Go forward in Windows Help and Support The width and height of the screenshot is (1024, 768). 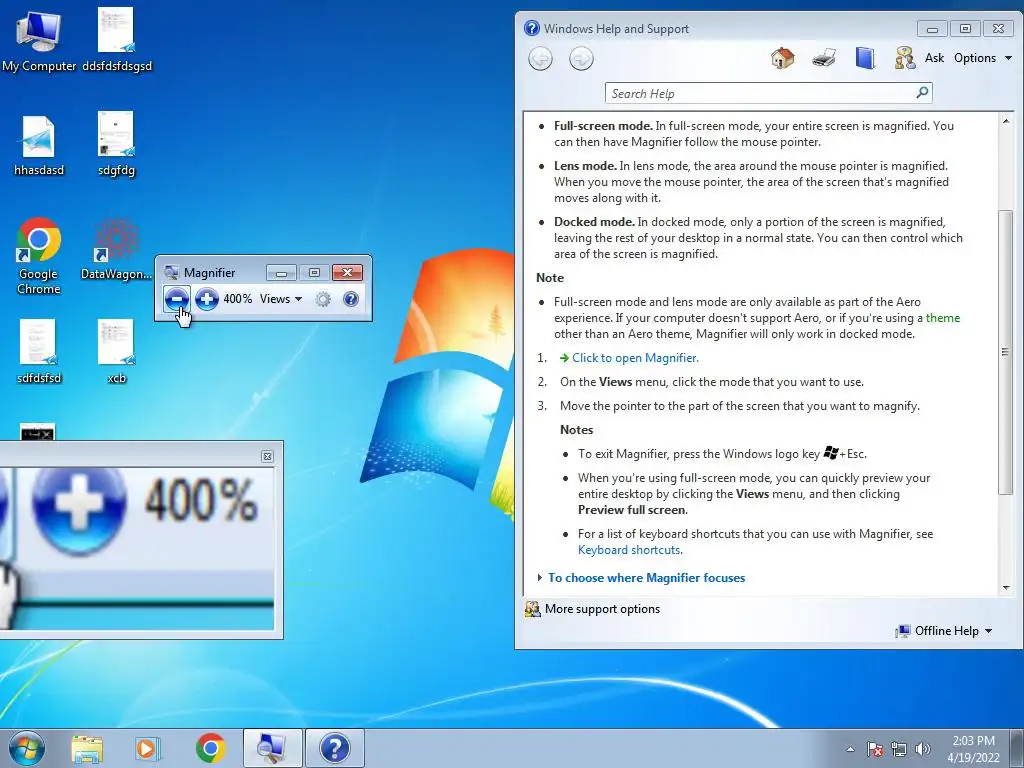[x=581, y=59]
